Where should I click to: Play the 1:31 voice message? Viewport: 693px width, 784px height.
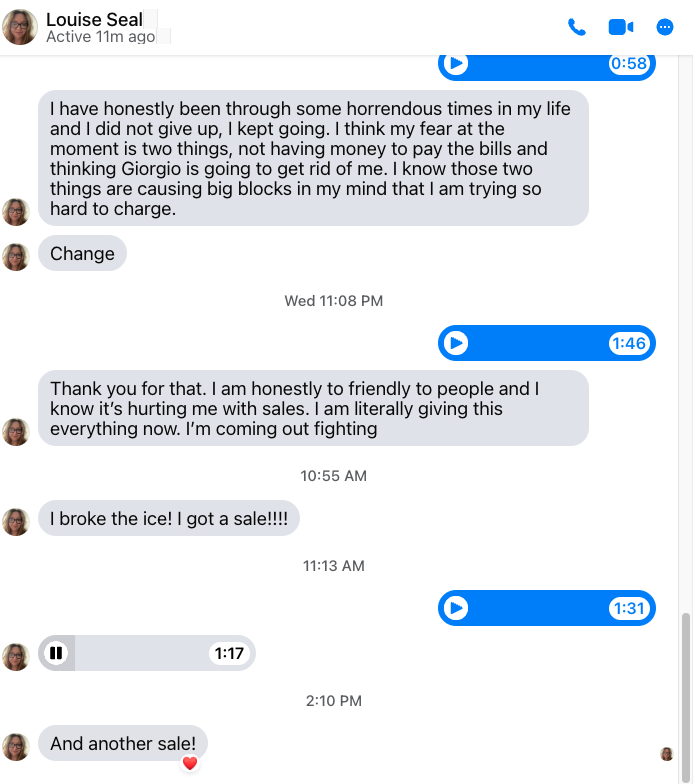pyautogui.click(x=456, y=608)
